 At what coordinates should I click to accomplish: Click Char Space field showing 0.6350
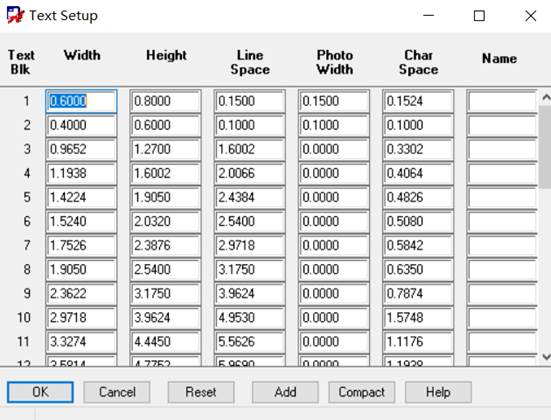pos(418,270)
